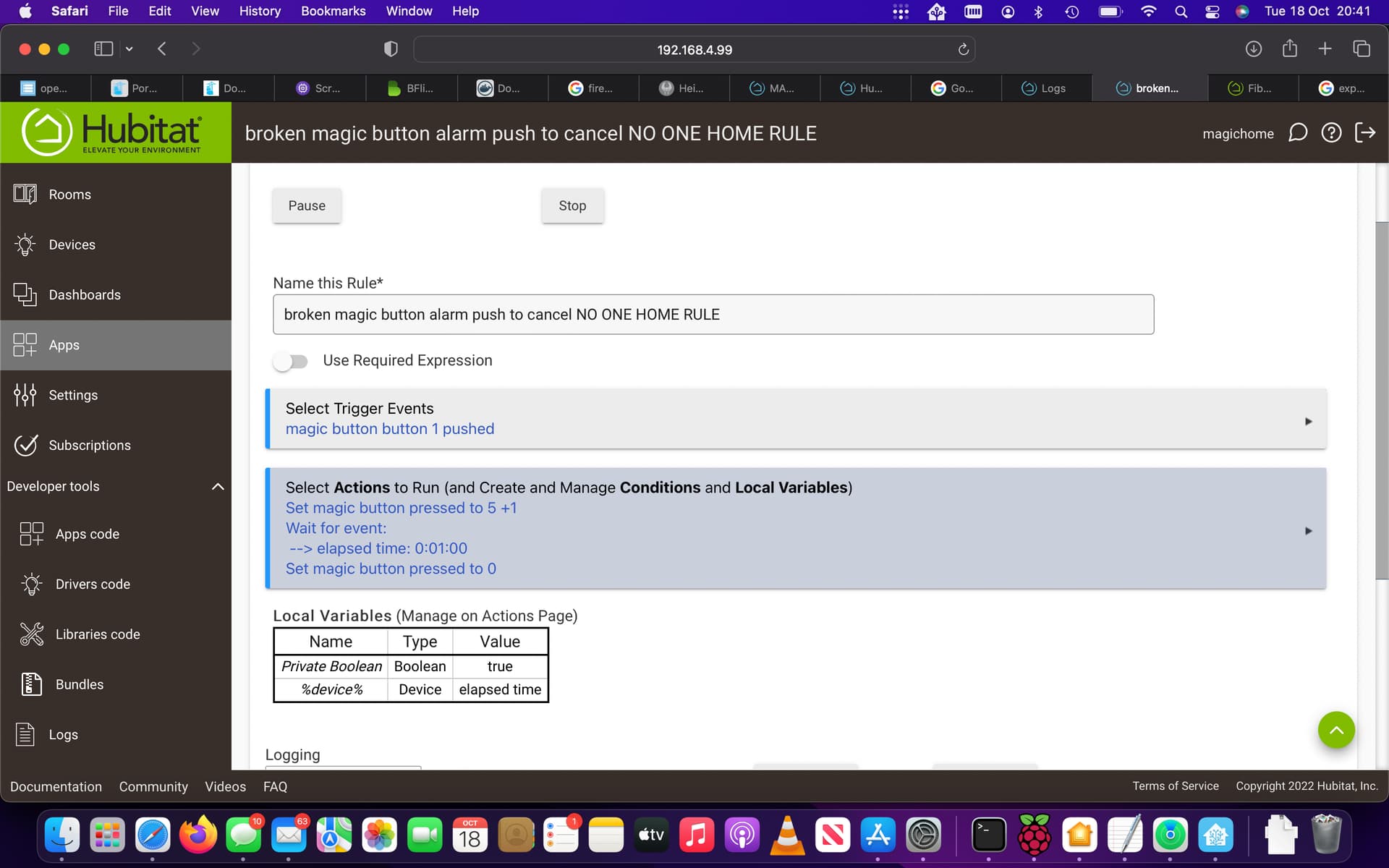Image resolution: width=1389 pixels, height=868 pixels.
Task: Click the Name this Rule field
Action: point(713,315)
